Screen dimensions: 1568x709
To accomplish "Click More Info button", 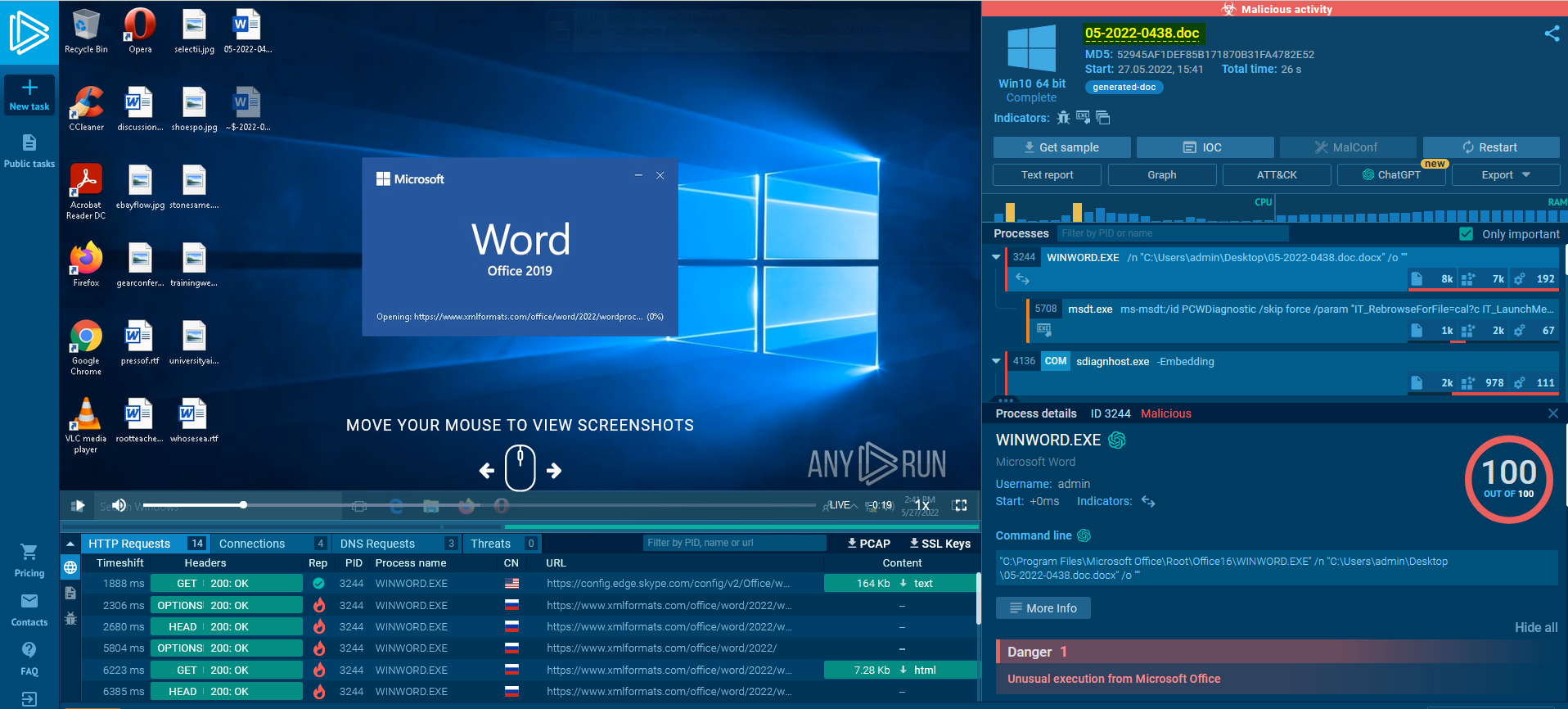I will click(x=1043, y=608).
